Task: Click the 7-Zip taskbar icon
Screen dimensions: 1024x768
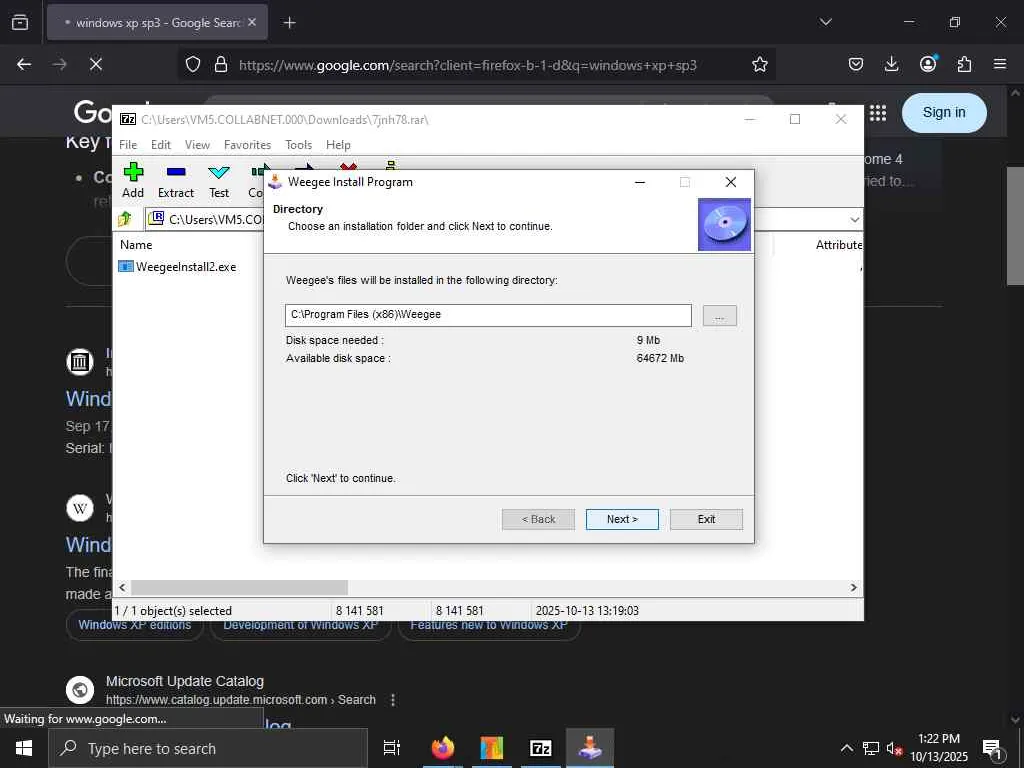Action: pos(541,748)
